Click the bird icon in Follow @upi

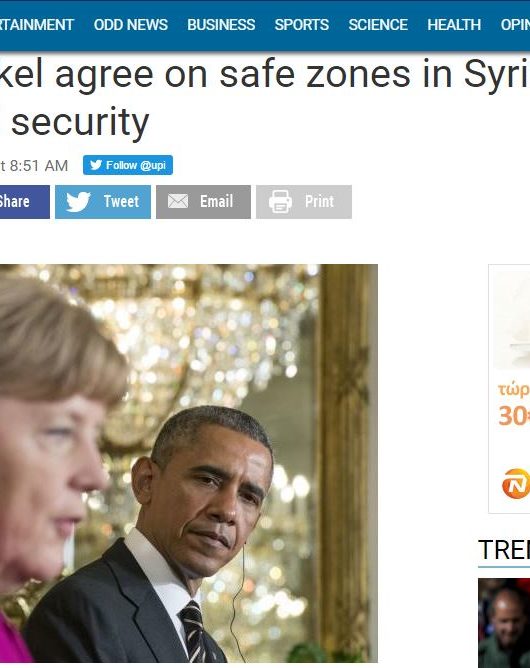click(96, 165)
